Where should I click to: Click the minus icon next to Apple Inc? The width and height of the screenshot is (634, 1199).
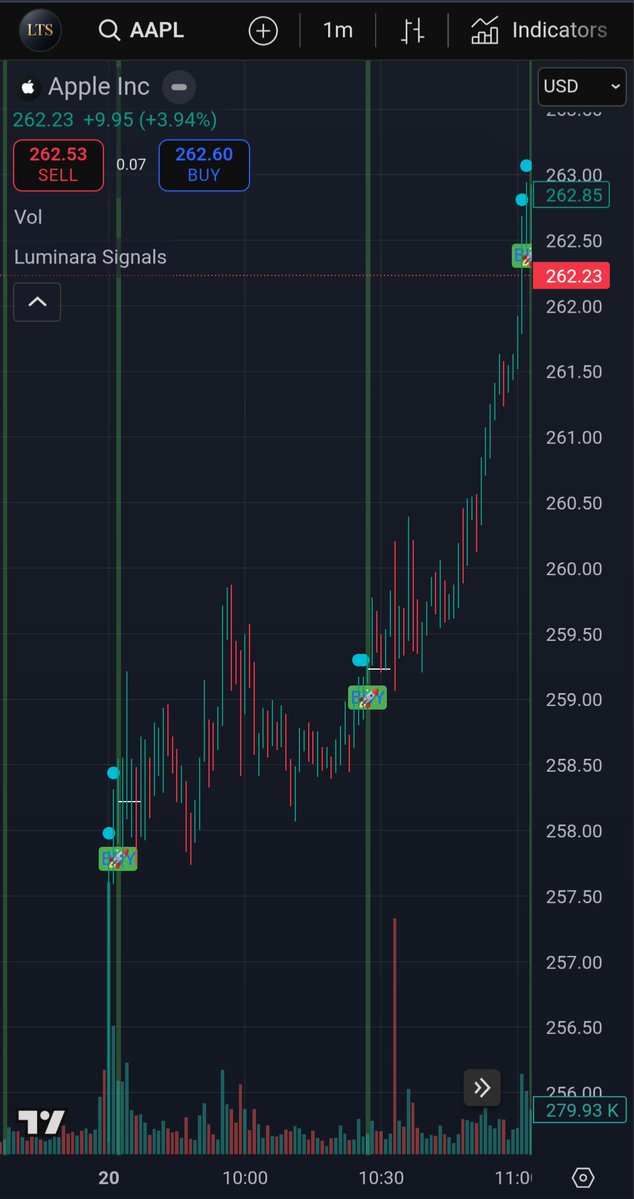coord(179,87)
